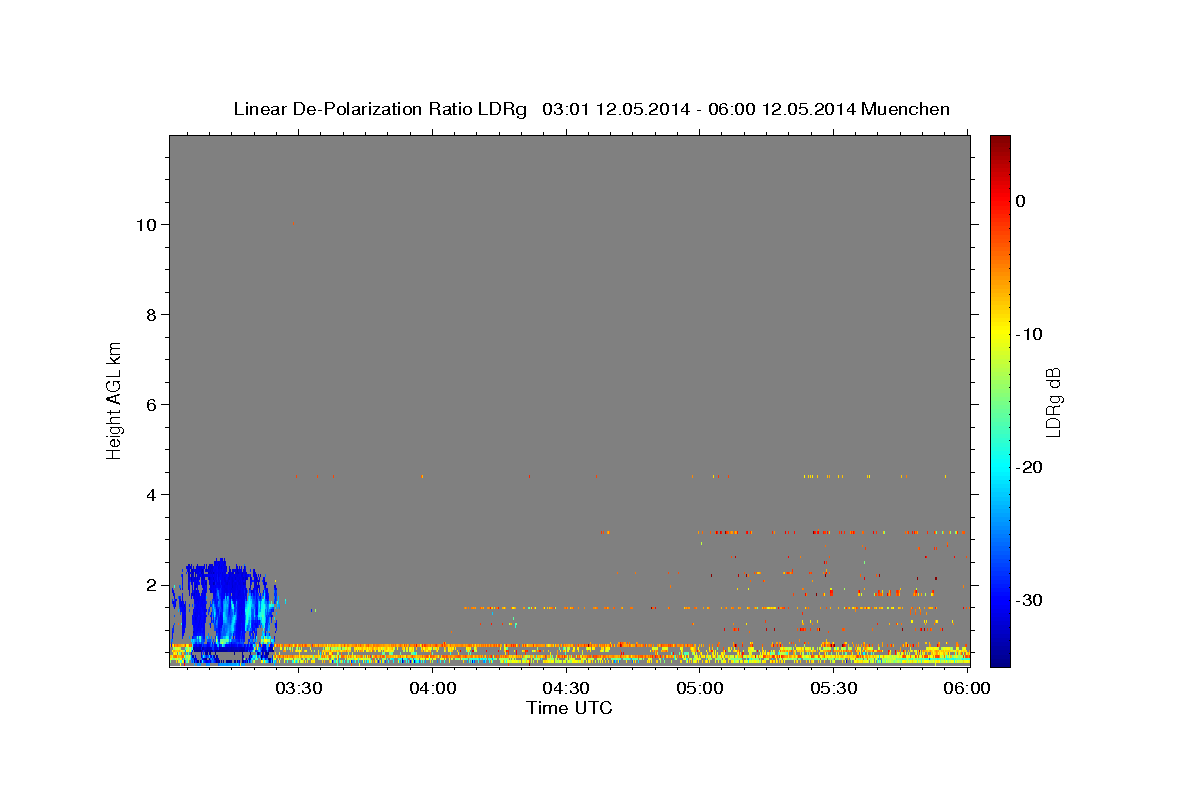This screenshot has width=1200, height=800.
Task: Select the '05:30' time tick label
Action: click(x=834, y=688)
